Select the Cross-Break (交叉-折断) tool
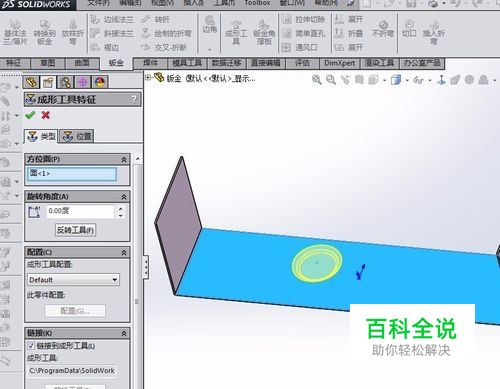 pyautogui.click(x=164, y=47)
